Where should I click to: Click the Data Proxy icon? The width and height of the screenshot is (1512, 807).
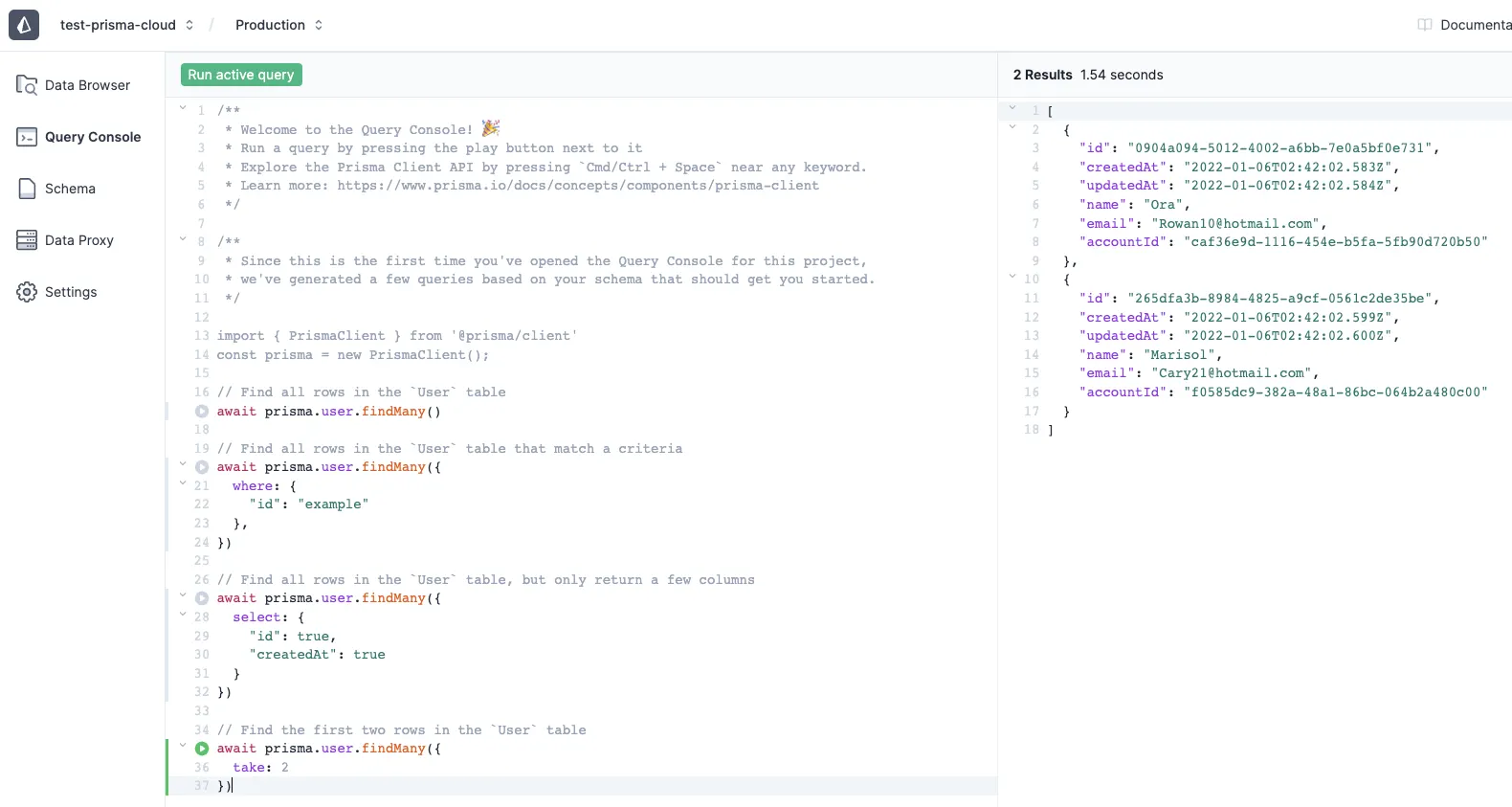27,240
